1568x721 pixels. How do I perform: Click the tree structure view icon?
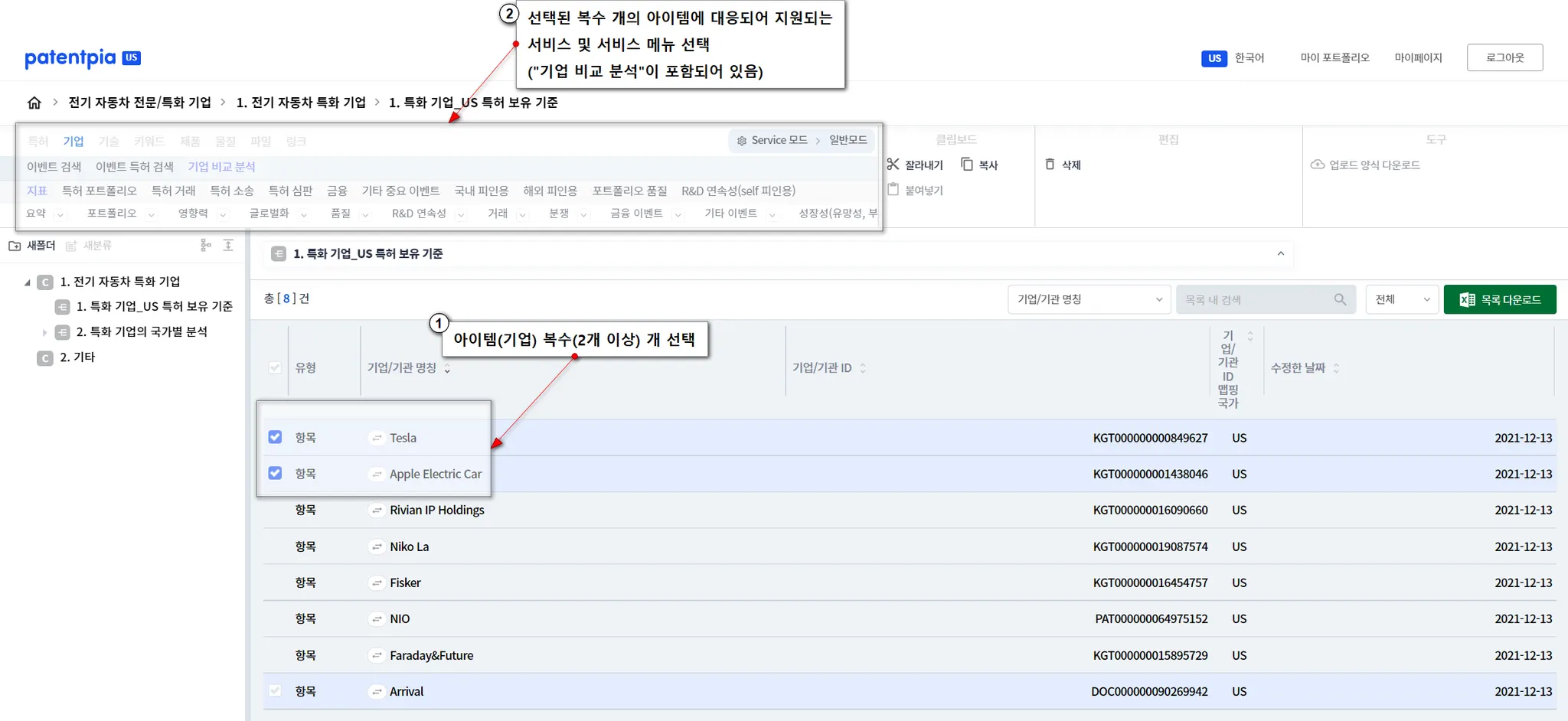click(x=205, y=245)
